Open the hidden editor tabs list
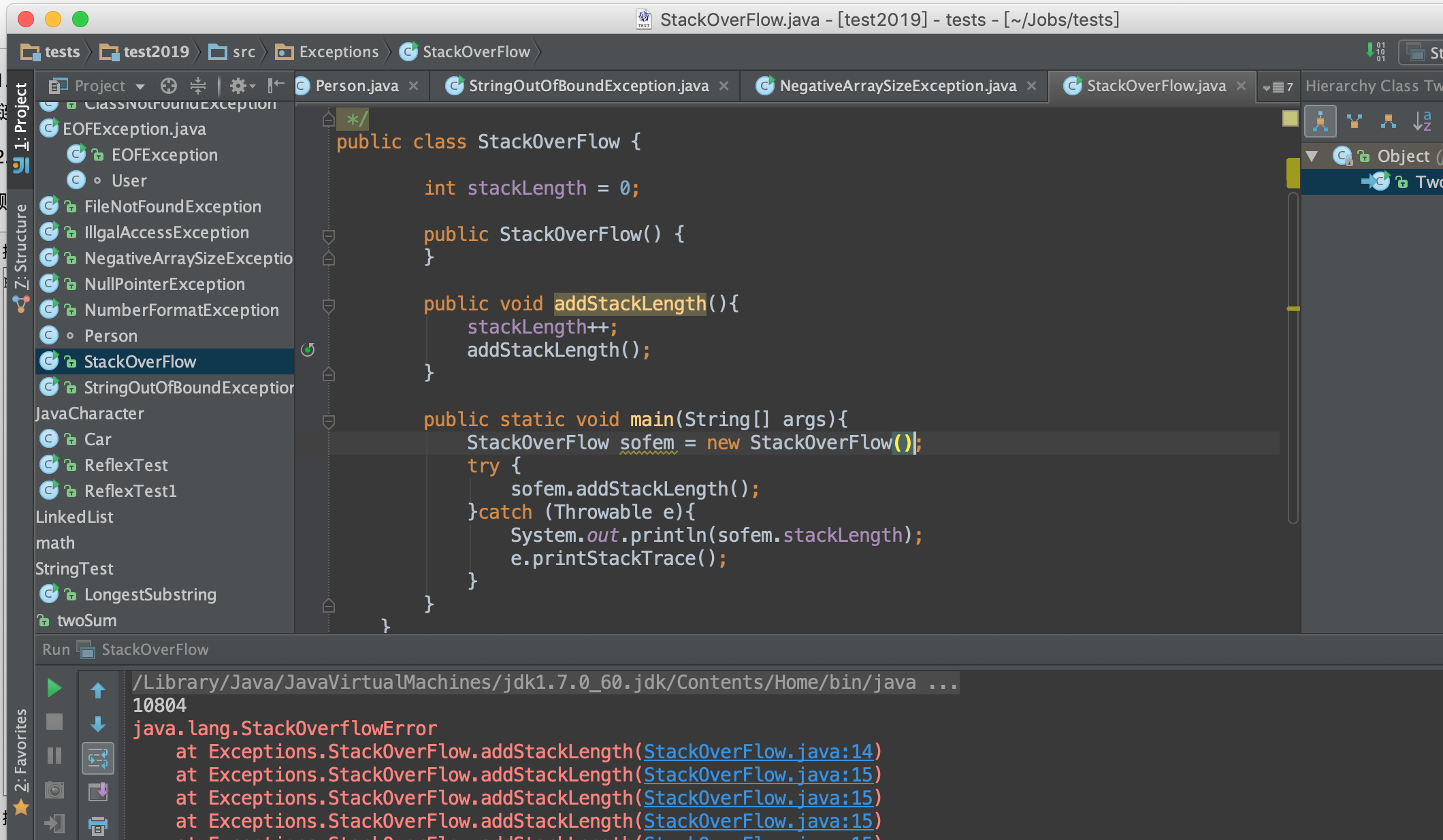Viewport: 1443px width, 840px height. click(x=1278, y=86)
